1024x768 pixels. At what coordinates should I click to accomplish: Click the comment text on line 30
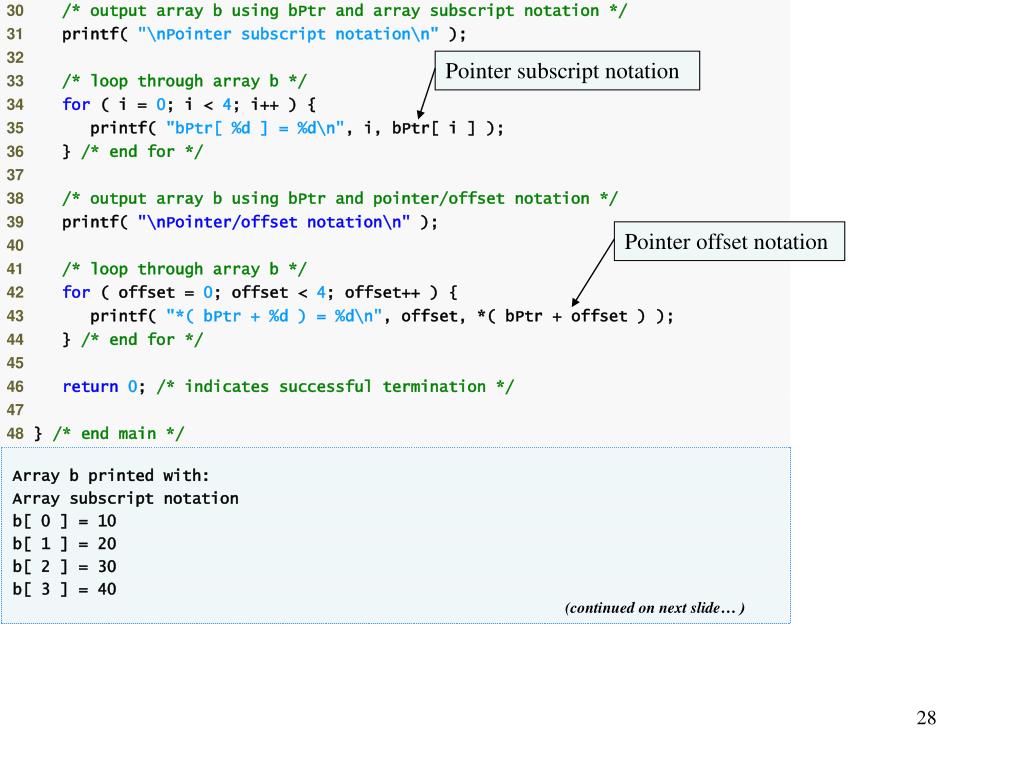coord(344,11)
